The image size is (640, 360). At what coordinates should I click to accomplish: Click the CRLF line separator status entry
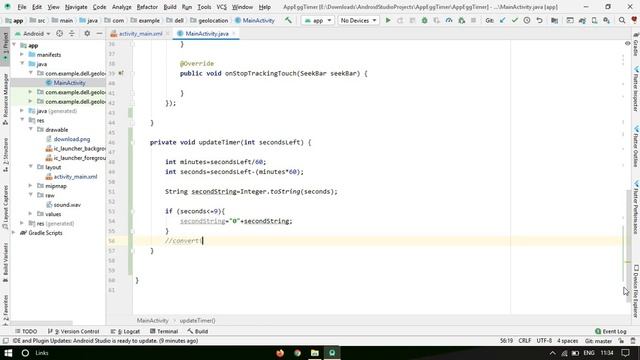coord(524,341)
